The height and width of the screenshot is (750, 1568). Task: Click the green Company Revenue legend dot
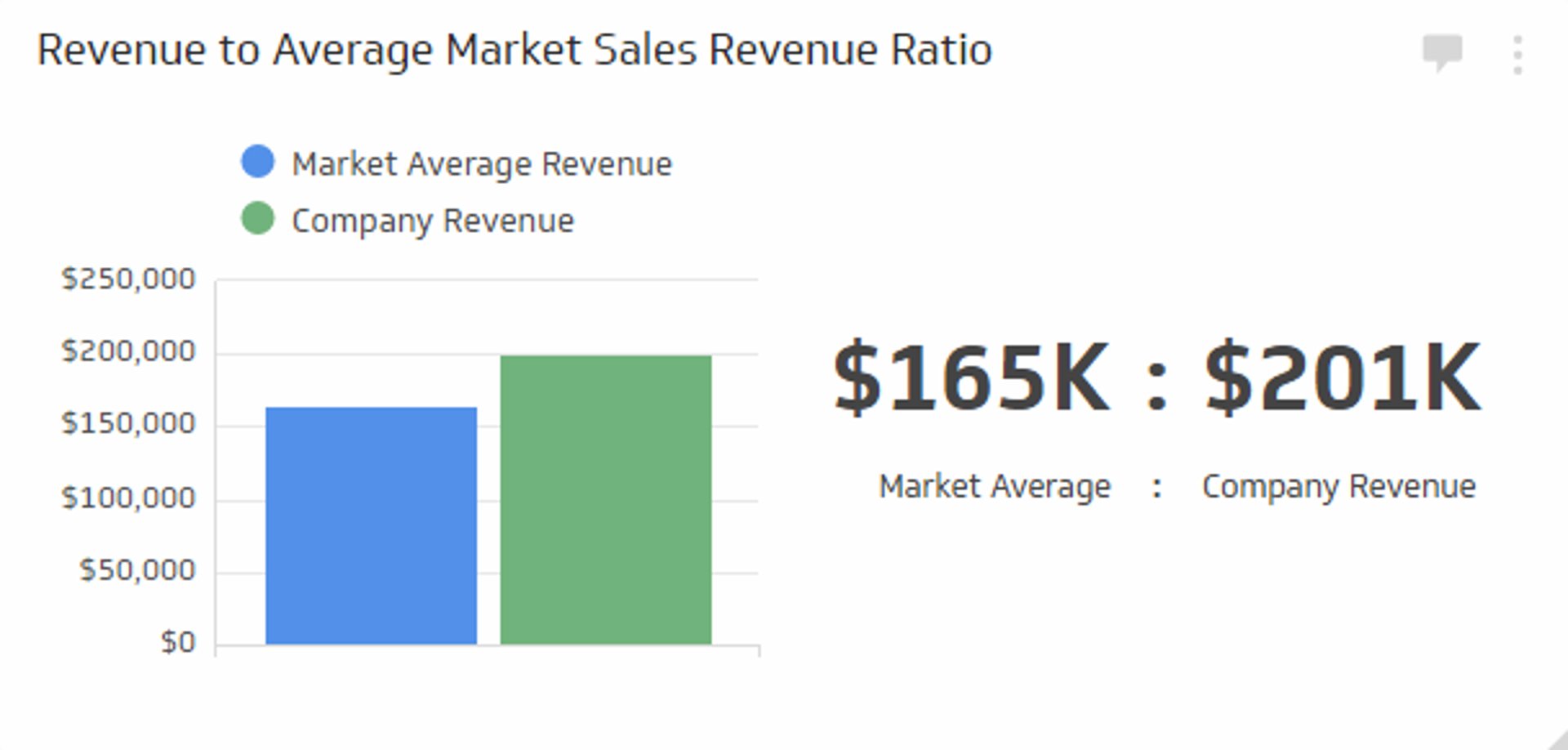[x=260, y=218]
